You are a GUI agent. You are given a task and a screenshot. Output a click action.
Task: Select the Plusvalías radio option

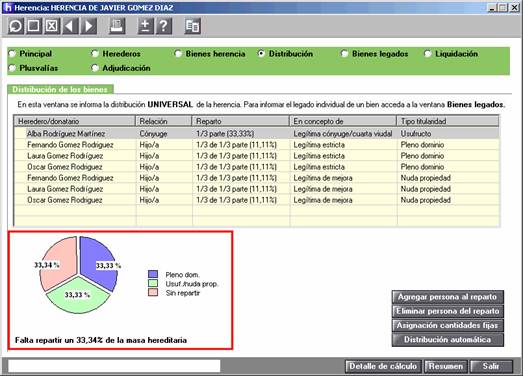[x=12, y=68]
